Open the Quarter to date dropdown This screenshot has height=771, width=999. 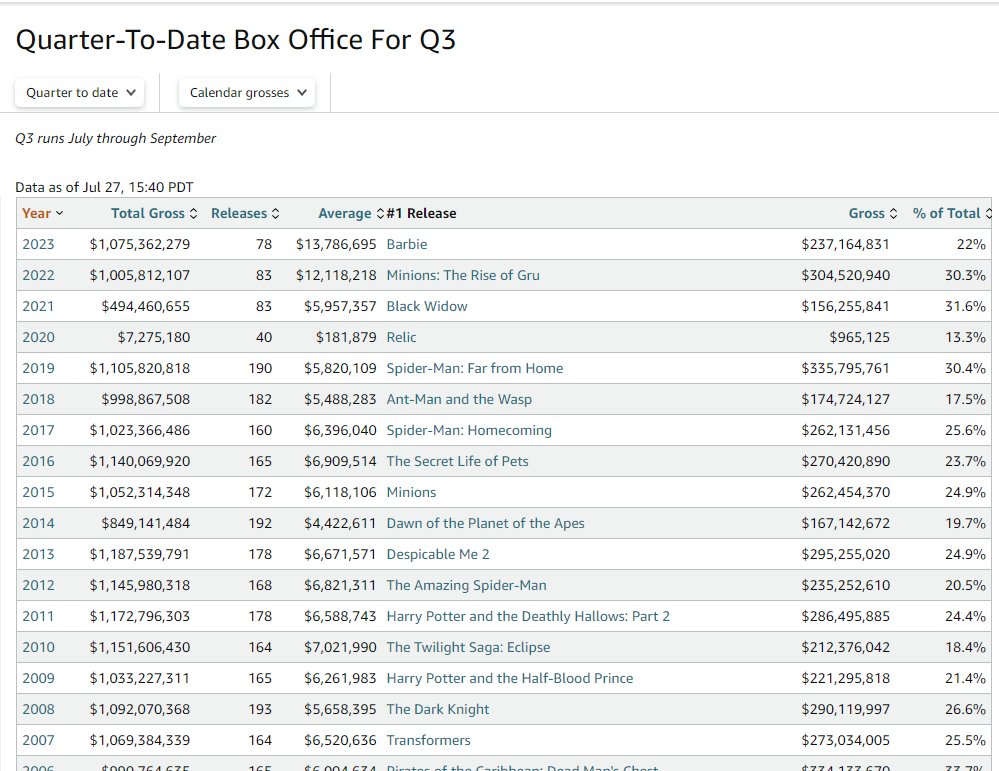coord(80,92)
